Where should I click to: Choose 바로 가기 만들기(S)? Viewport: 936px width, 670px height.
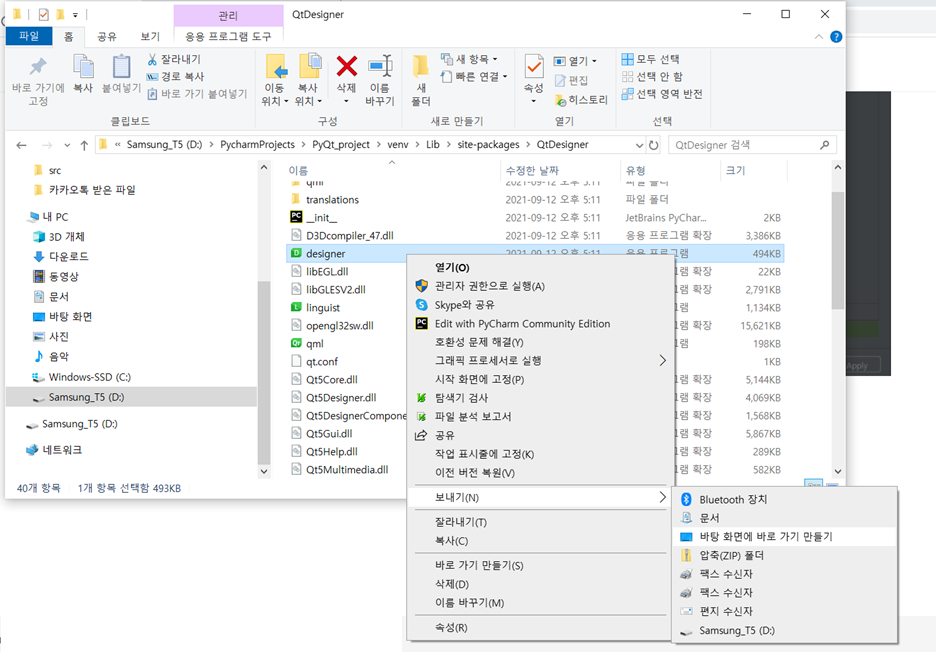(x=540, y=565)
